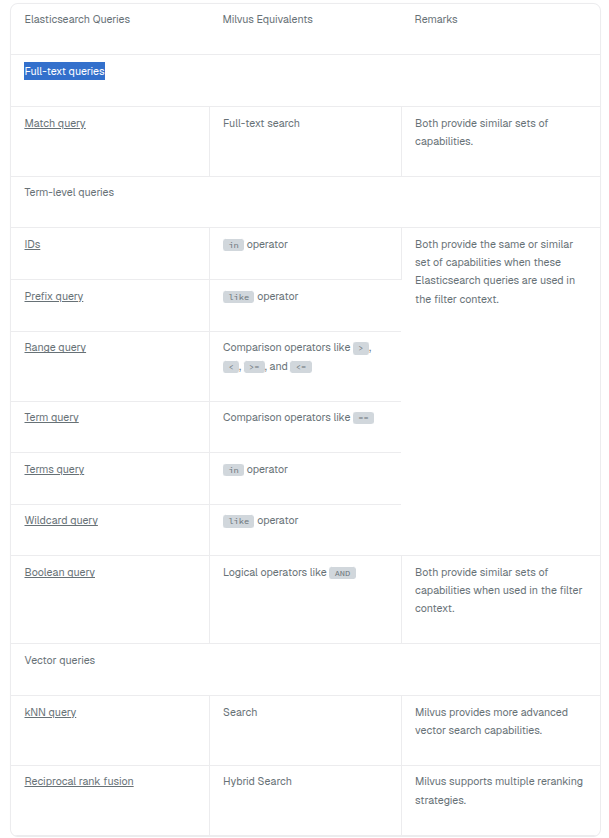Viewport: 609px width, 838px height.
Task: Click the Terms query link
Action: (54, 469)
